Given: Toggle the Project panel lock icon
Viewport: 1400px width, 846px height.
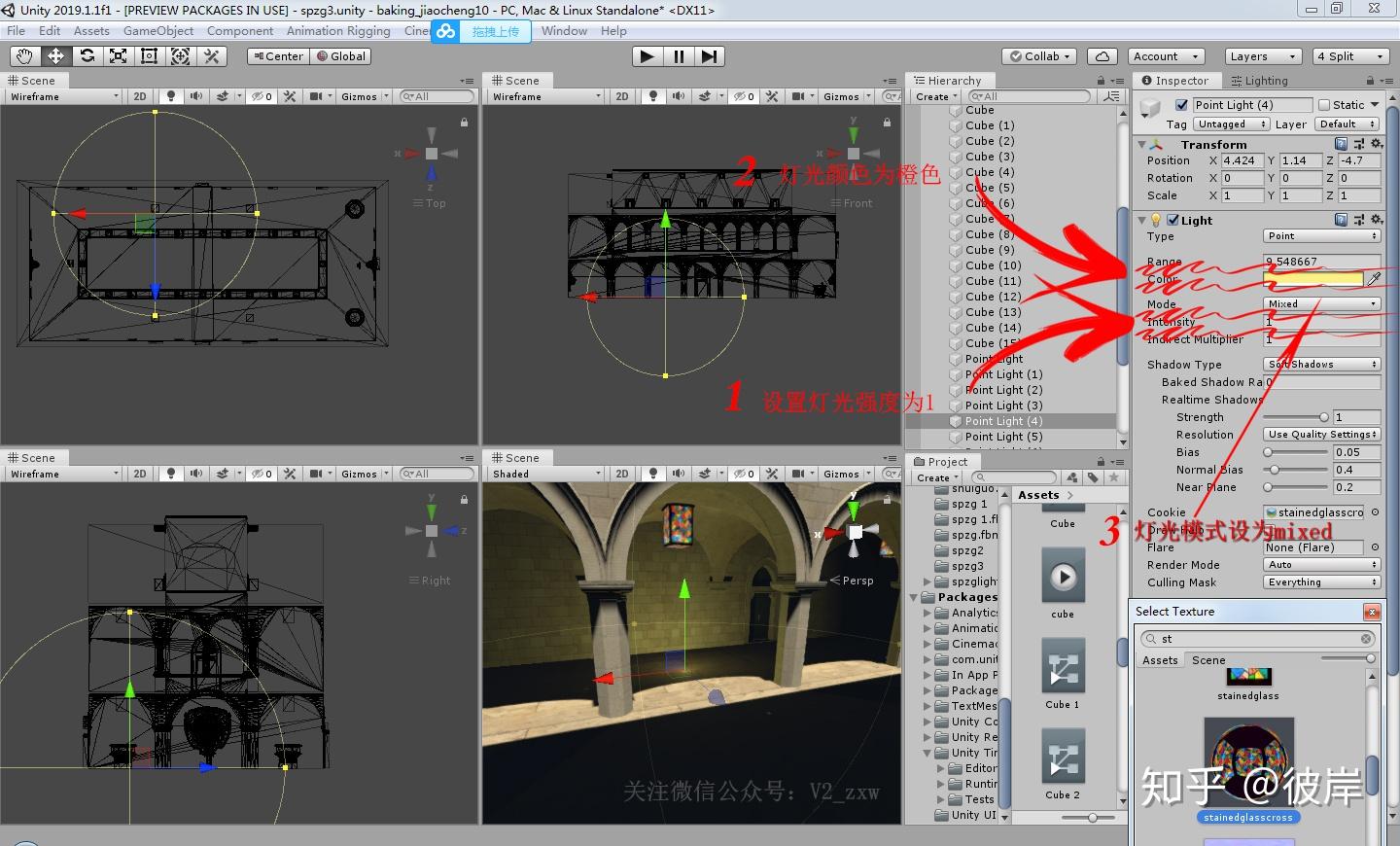Looking at the screenshot, I should tap(1101, 462).
